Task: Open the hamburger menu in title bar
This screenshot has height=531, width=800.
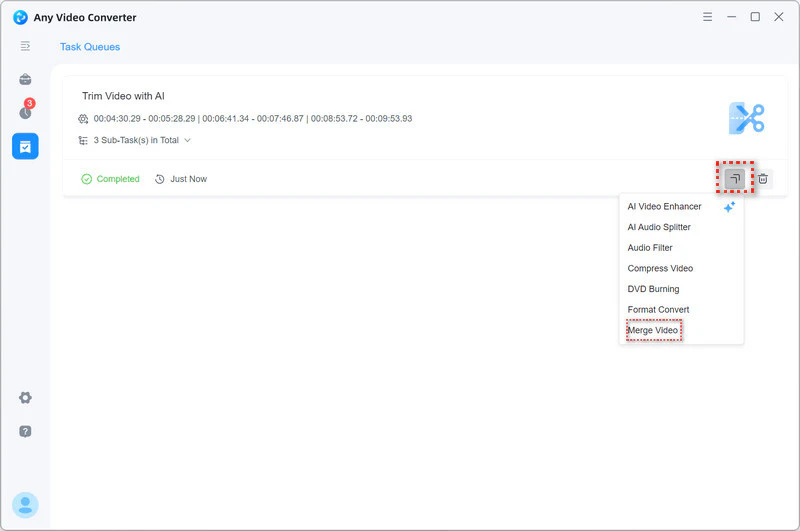Action: click(707, 17)
